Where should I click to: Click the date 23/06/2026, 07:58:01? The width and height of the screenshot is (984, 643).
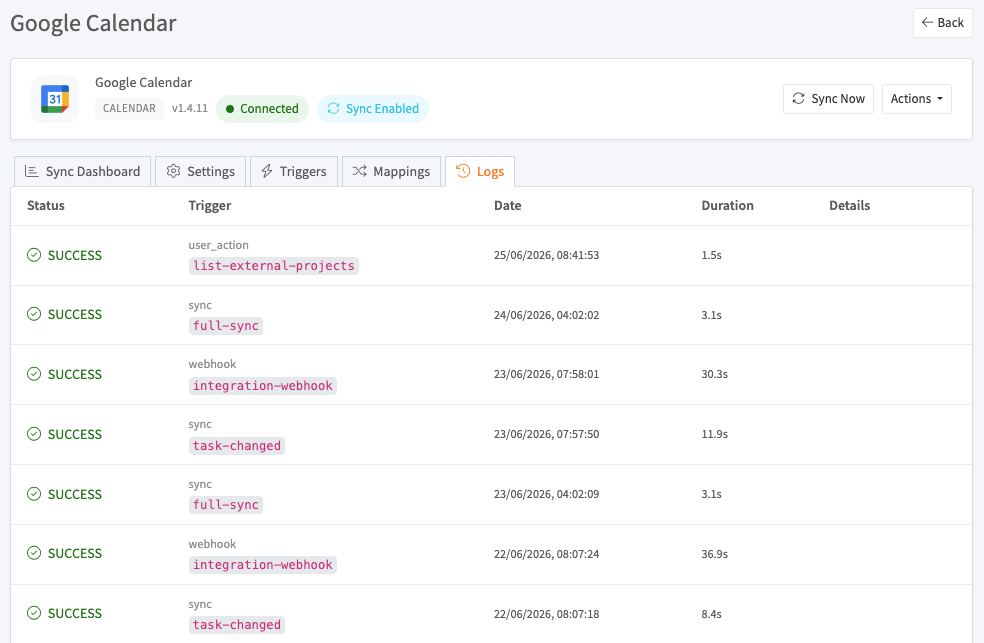click(x=547, y=374)
